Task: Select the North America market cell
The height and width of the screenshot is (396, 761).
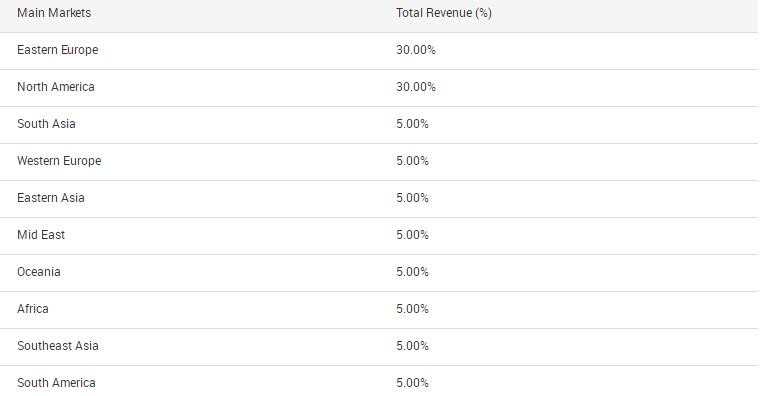Action: click(x=56, y=87)
